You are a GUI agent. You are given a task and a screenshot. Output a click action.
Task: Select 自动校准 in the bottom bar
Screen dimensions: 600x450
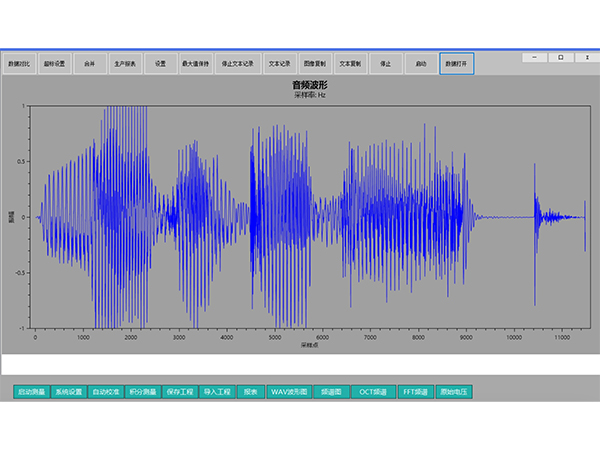point(106,392)
